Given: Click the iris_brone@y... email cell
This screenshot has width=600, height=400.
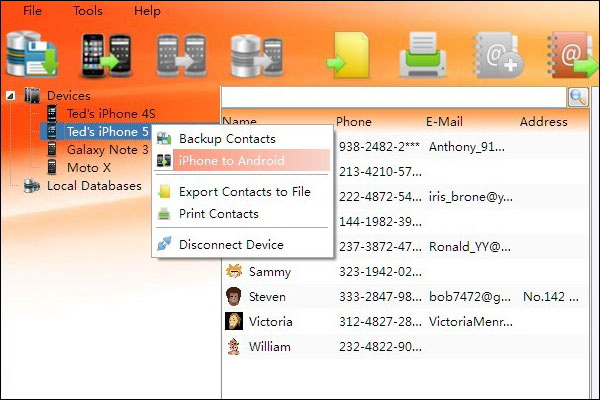Looking at the screenshot, I should (x=471, y=197).
